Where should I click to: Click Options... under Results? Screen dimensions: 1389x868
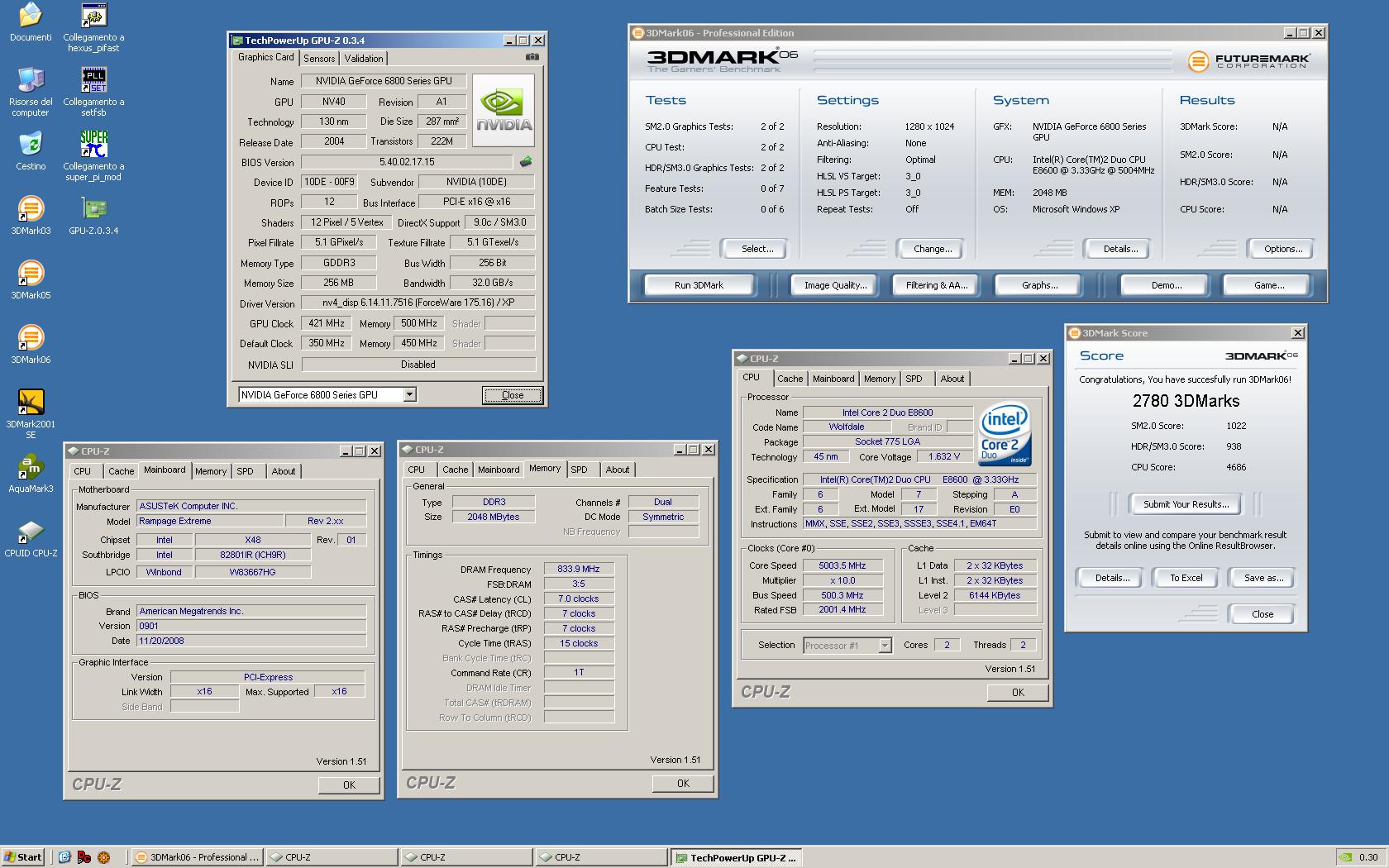1283,249
